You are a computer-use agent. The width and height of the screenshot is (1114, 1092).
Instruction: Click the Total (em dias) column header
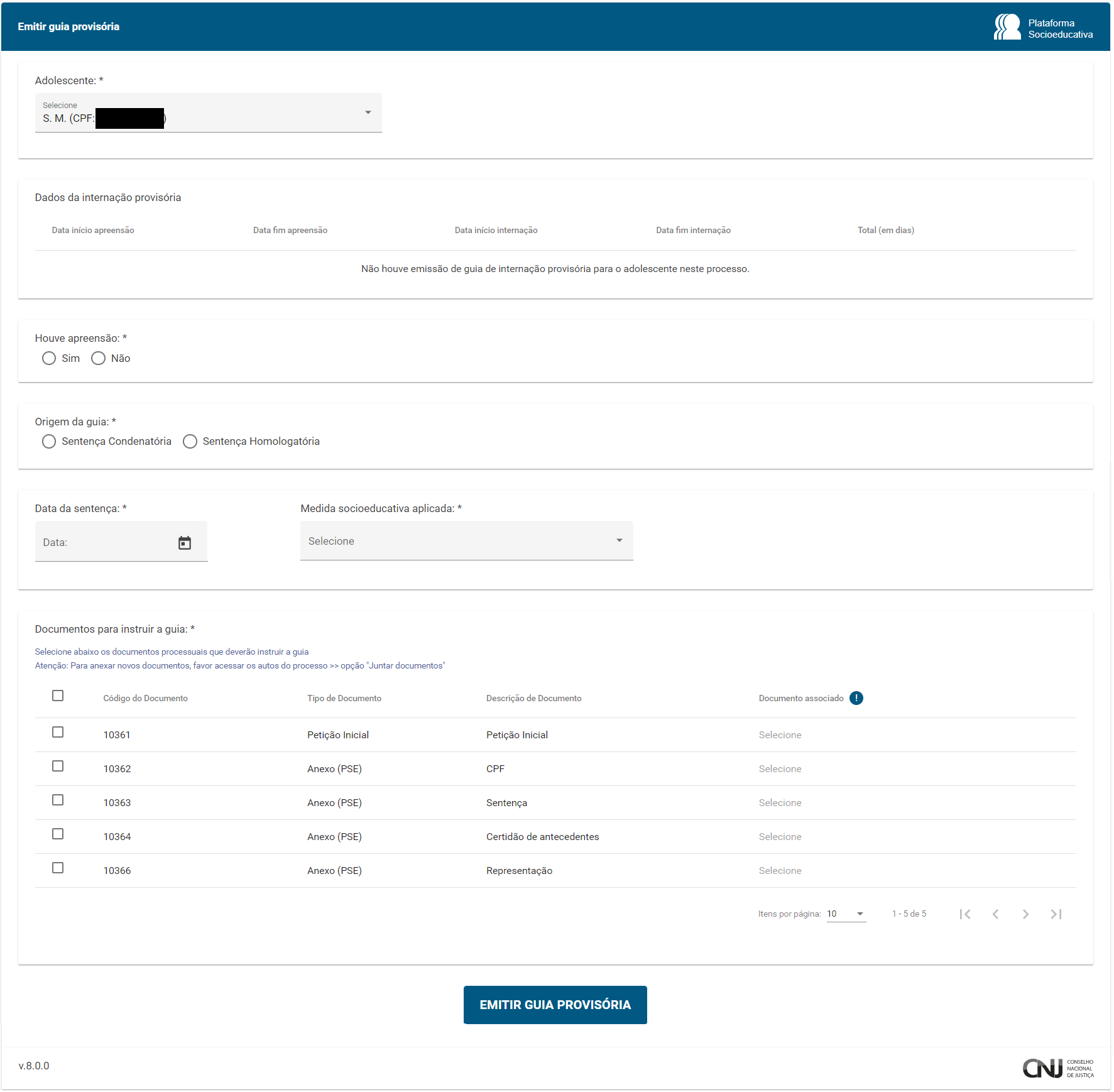click(886, 231)
